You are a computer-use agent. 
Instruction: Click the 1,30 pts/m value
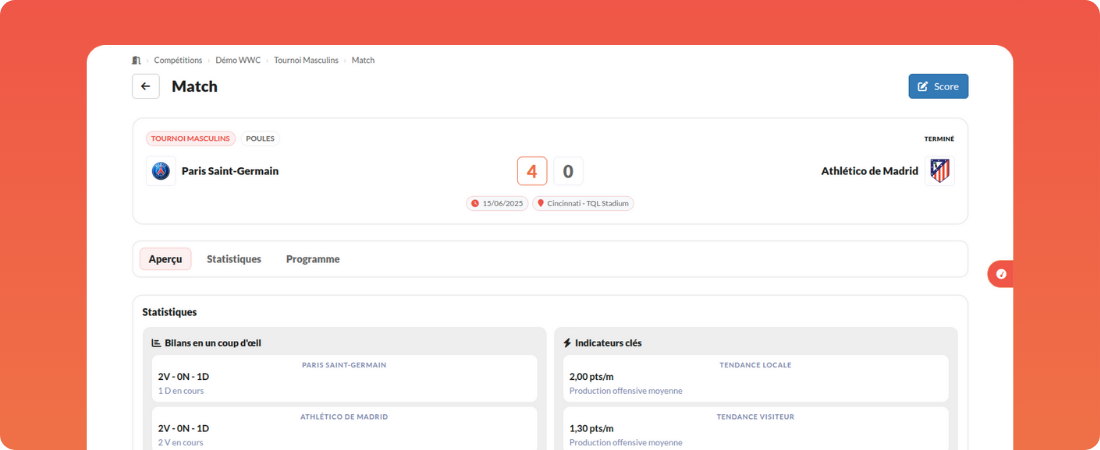coord(591,428)
